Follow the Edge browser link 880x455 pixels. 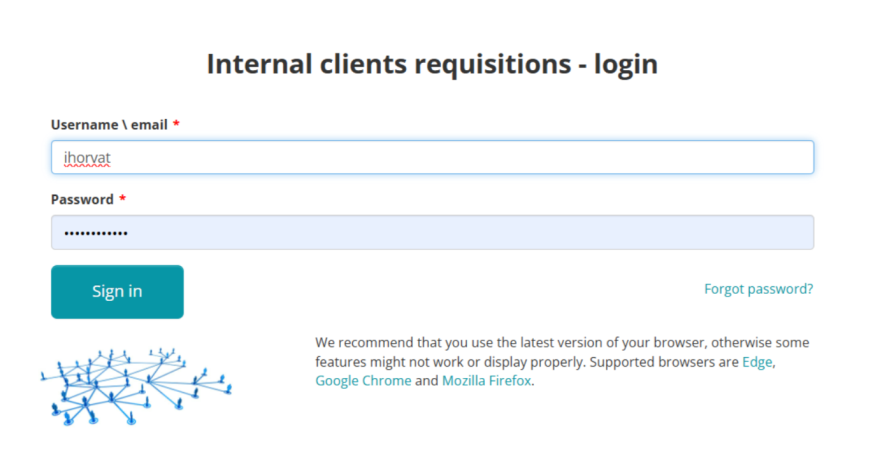coord(757,362)
